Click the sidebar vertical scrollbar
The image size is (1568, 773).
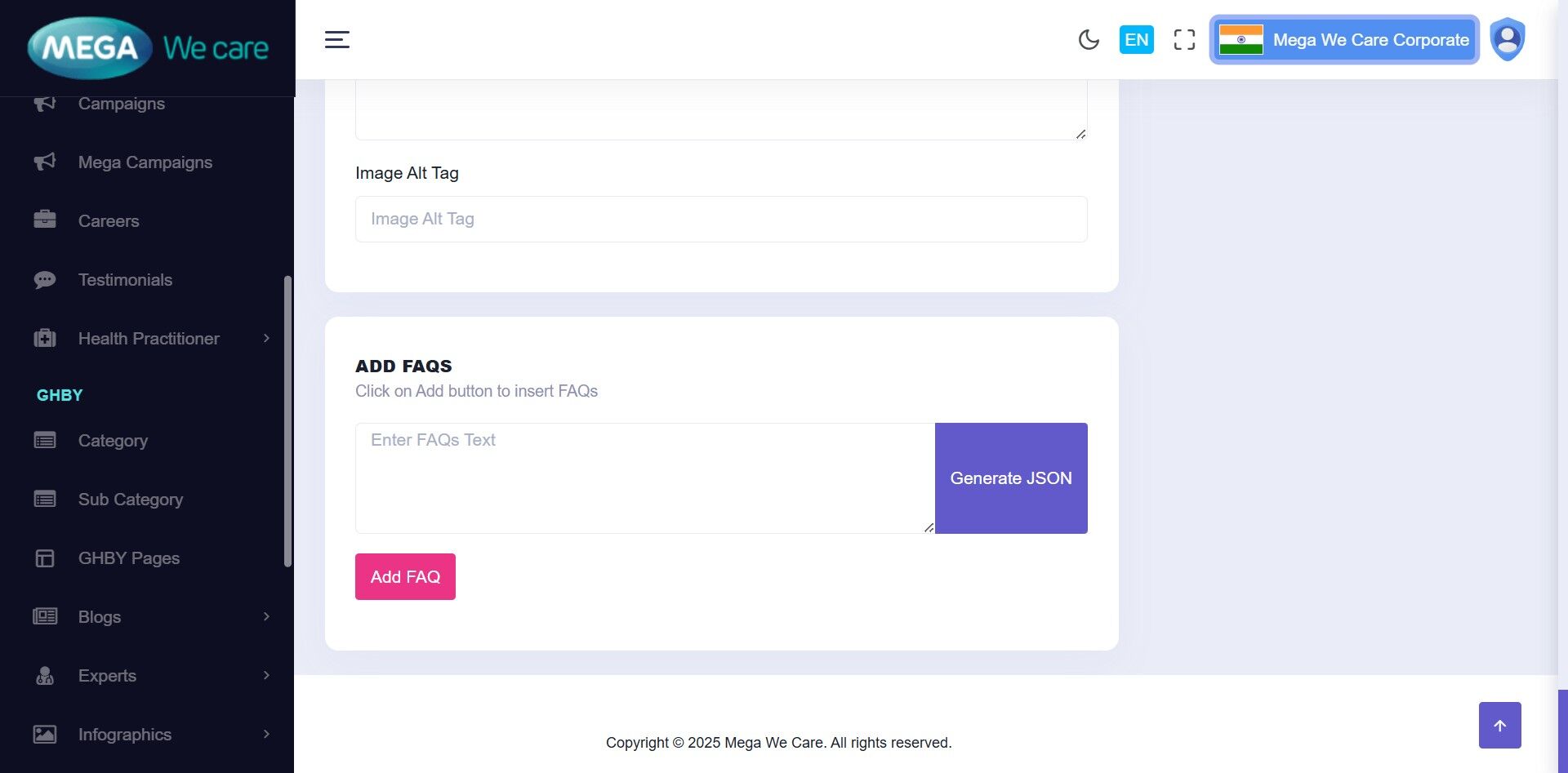(287, 420)
